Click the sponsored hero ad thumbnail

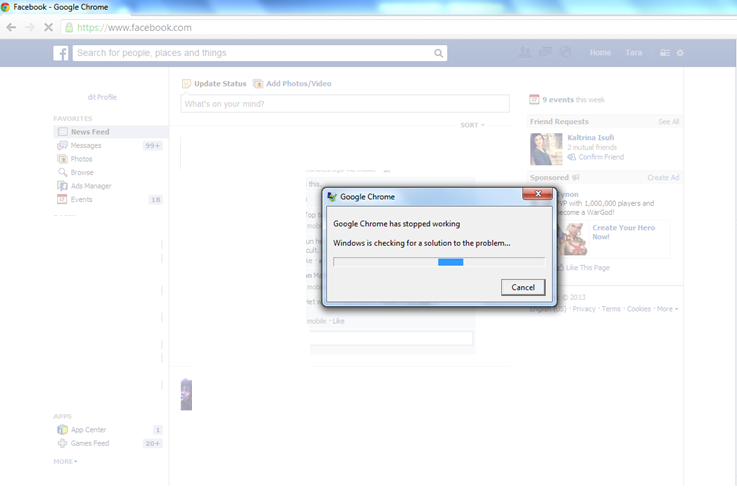pyautogui.click(x=573, y=239)
